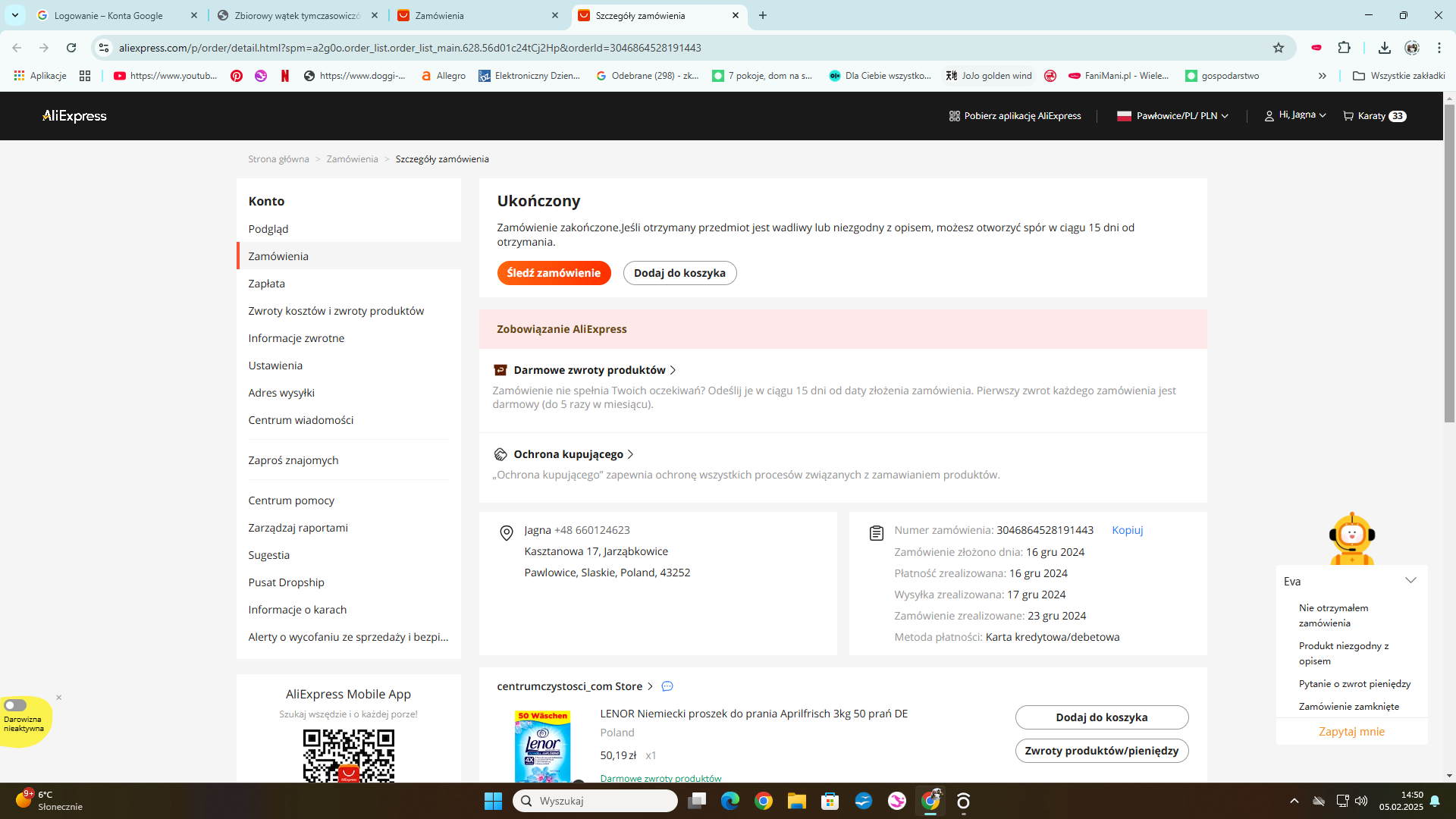The image size is (1456, 819).
Task: Switch to the Zamówienia browser tab
Action: coord(479,15)
